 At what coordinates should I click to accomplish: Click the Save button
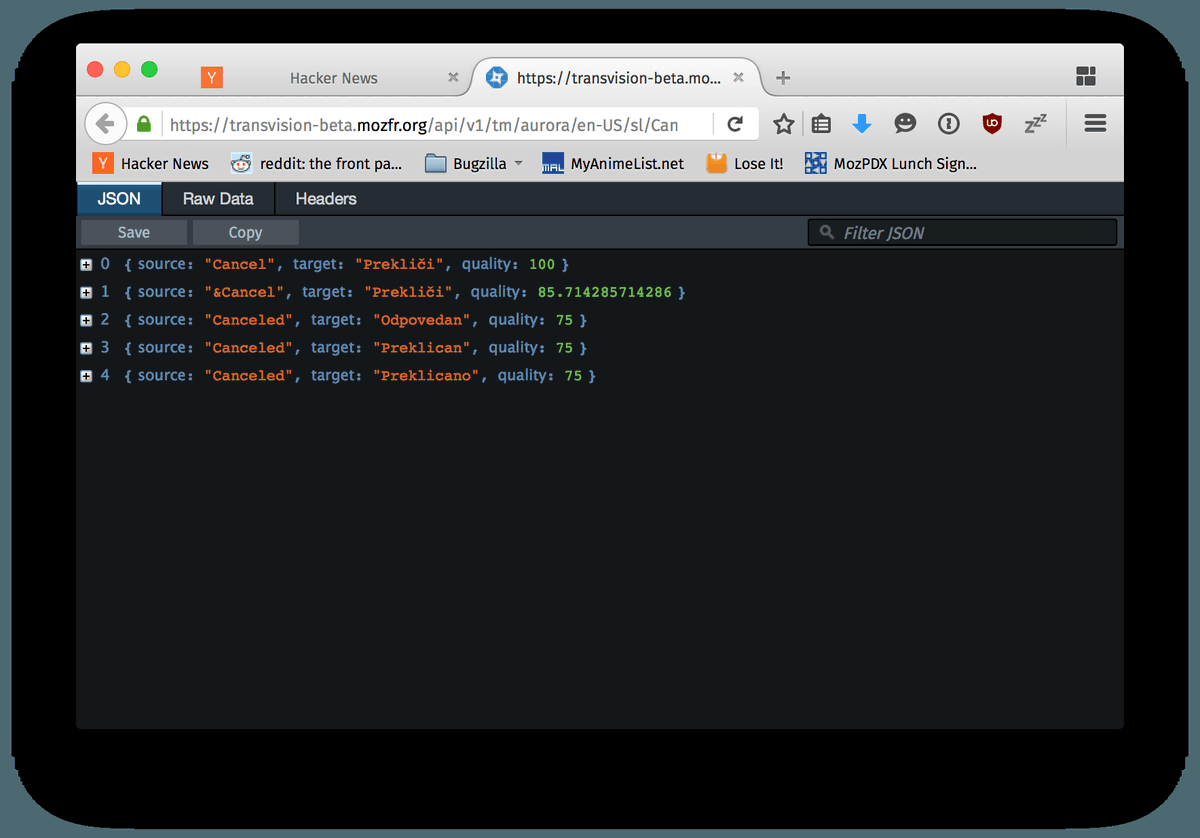click(134, 232)
